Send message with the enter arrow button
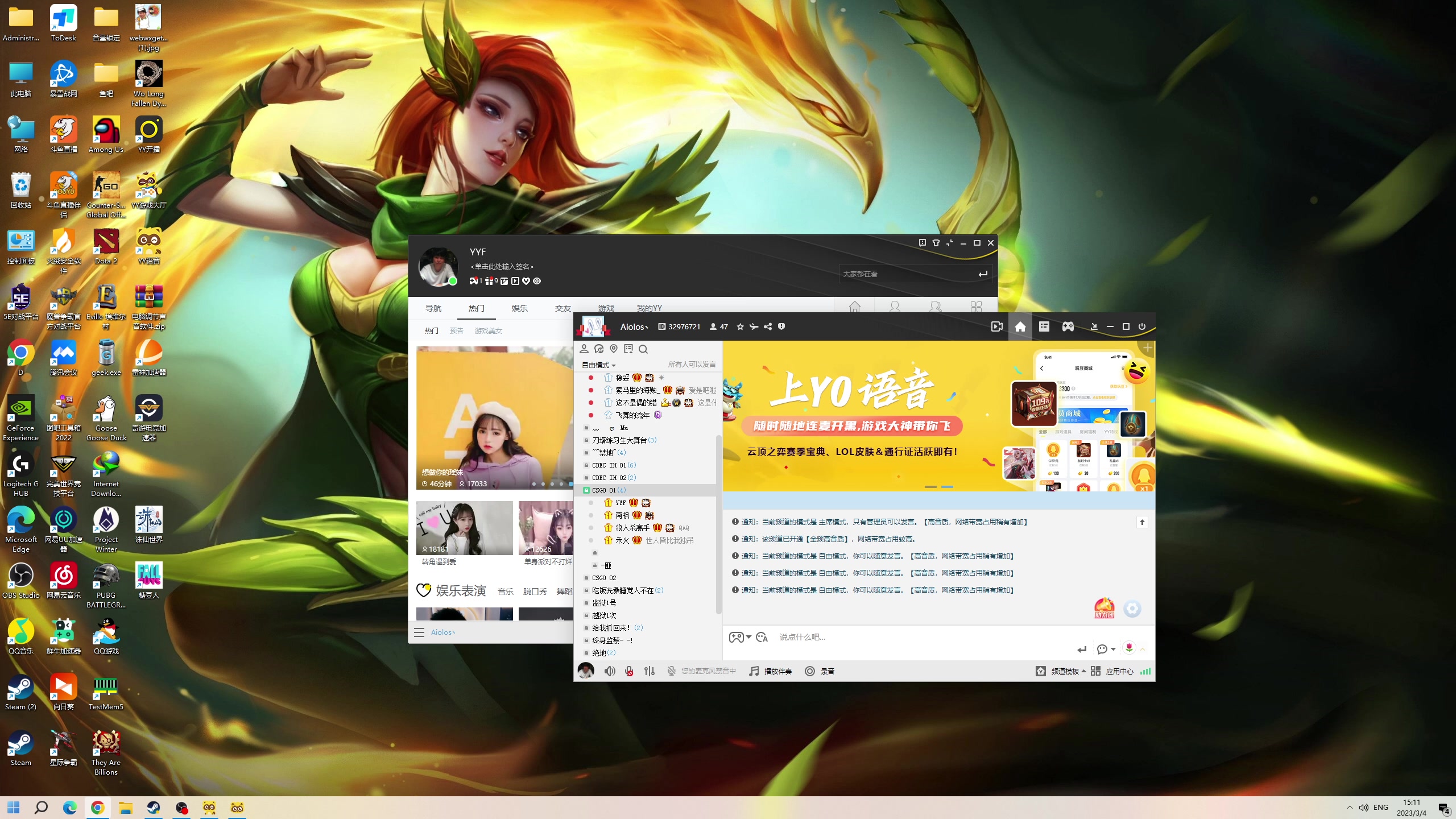This screenshot has width=1456, height=819. pos(1082,649)
